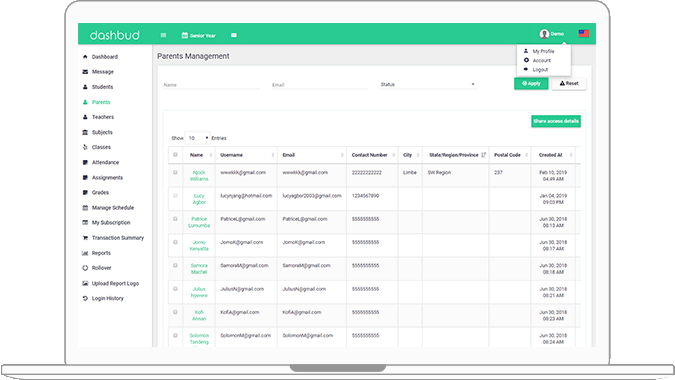
Task: Open Account from user menu
Action: coord(542,61)
